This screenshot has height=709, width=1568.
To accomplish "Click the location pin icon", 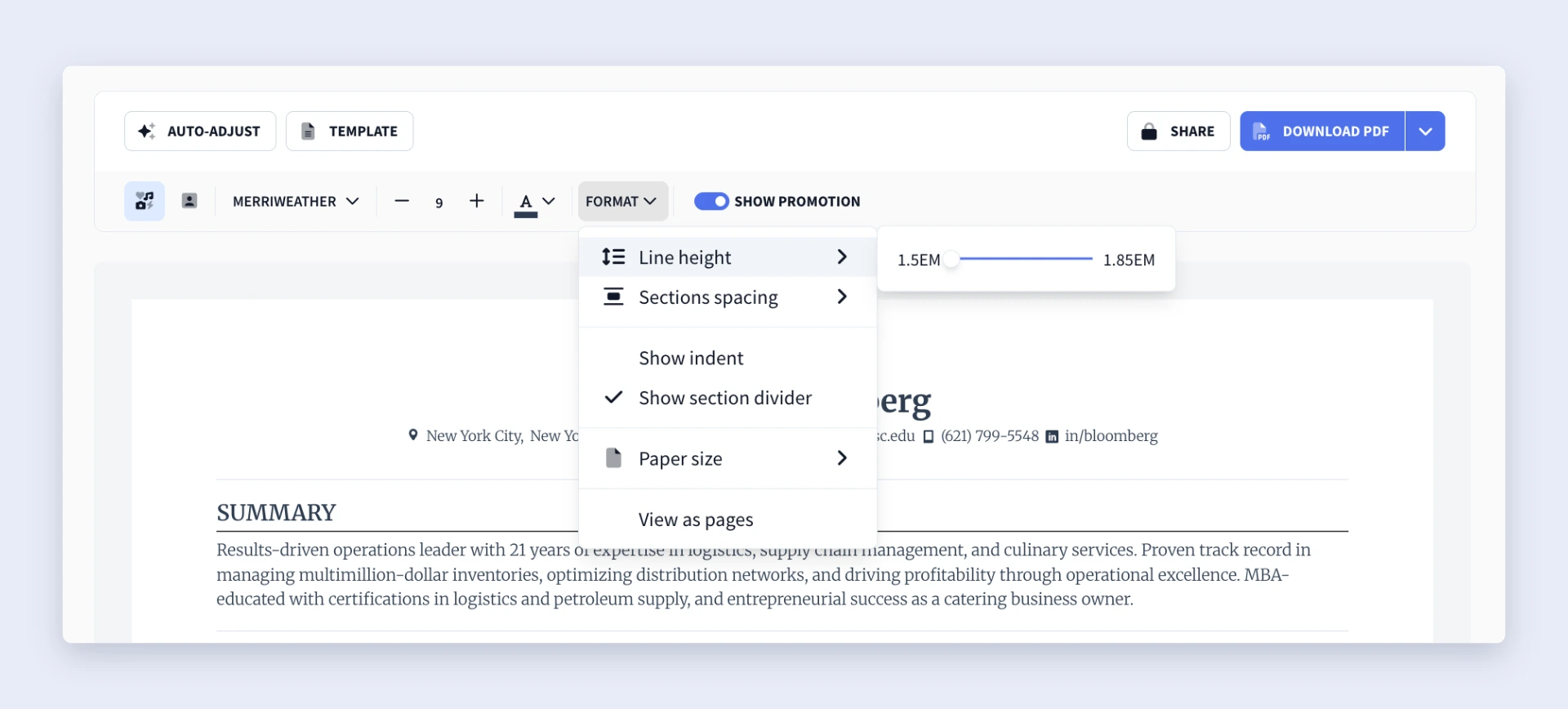I will [413, 435].
